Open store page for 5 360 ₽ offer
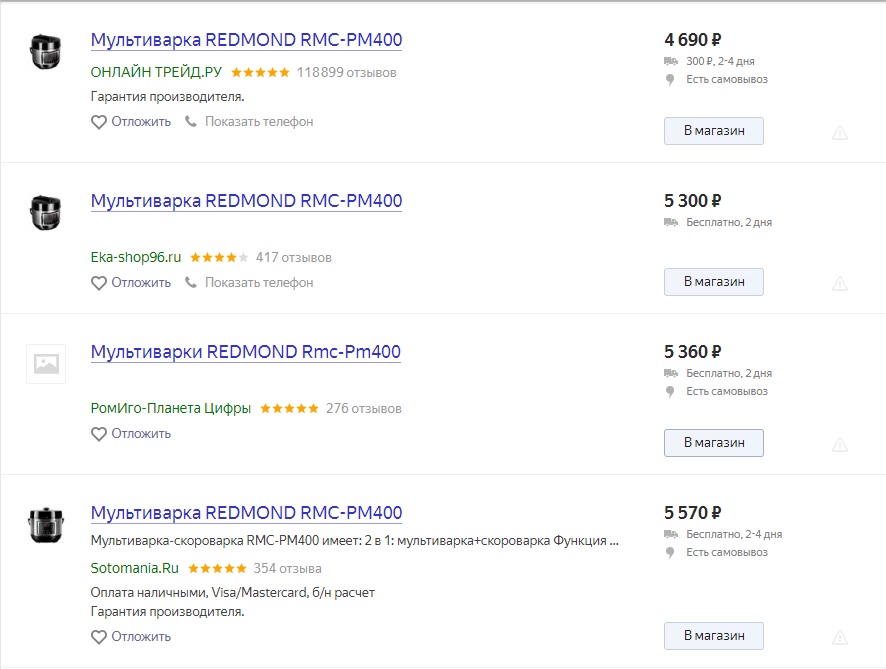This screenshot has height=669, width=886. (x=714, y=443)
